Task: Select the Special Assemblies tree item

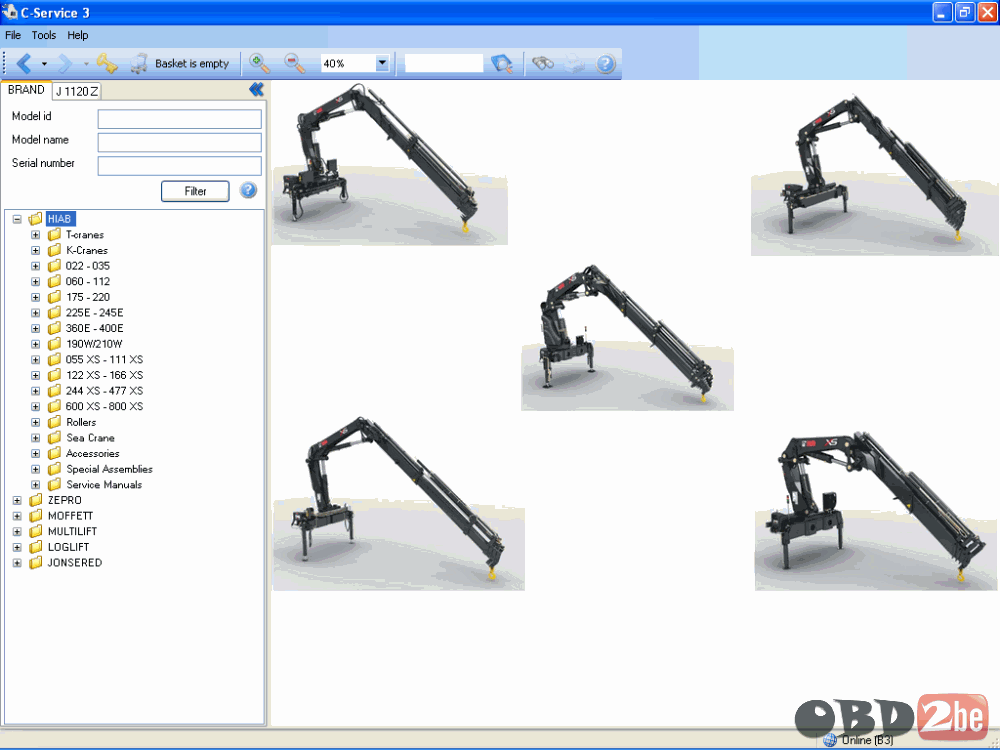Action: [x=109, y=469]
